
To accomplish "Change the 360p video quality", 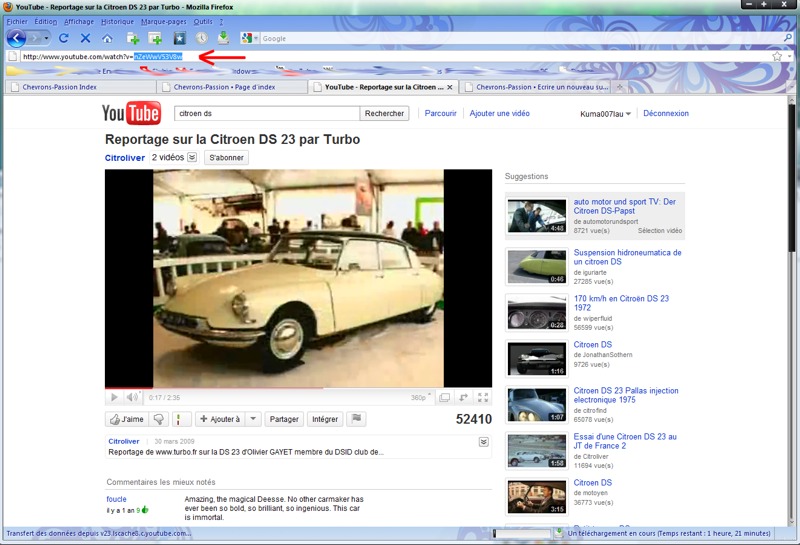I will (x=420, y=398).
